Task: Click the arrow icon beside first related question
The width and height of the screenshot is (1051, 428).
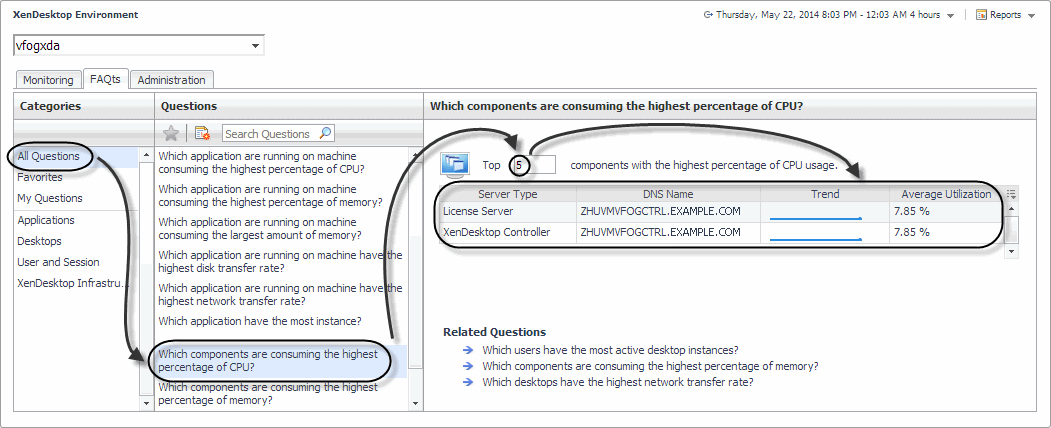Action: pos(467,350)
